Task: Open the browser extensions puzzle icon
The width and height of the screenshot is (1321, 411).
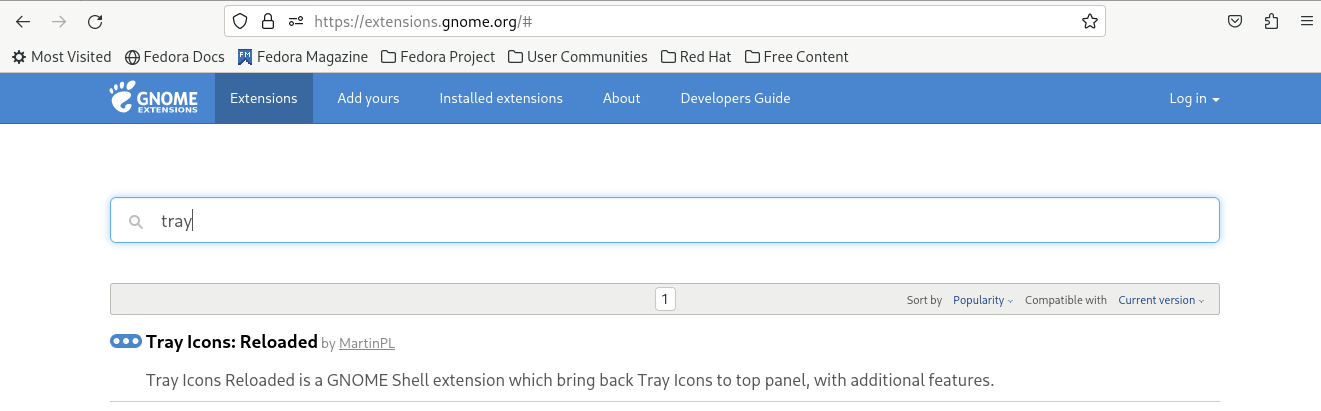Action: [x=1271, y=21]
